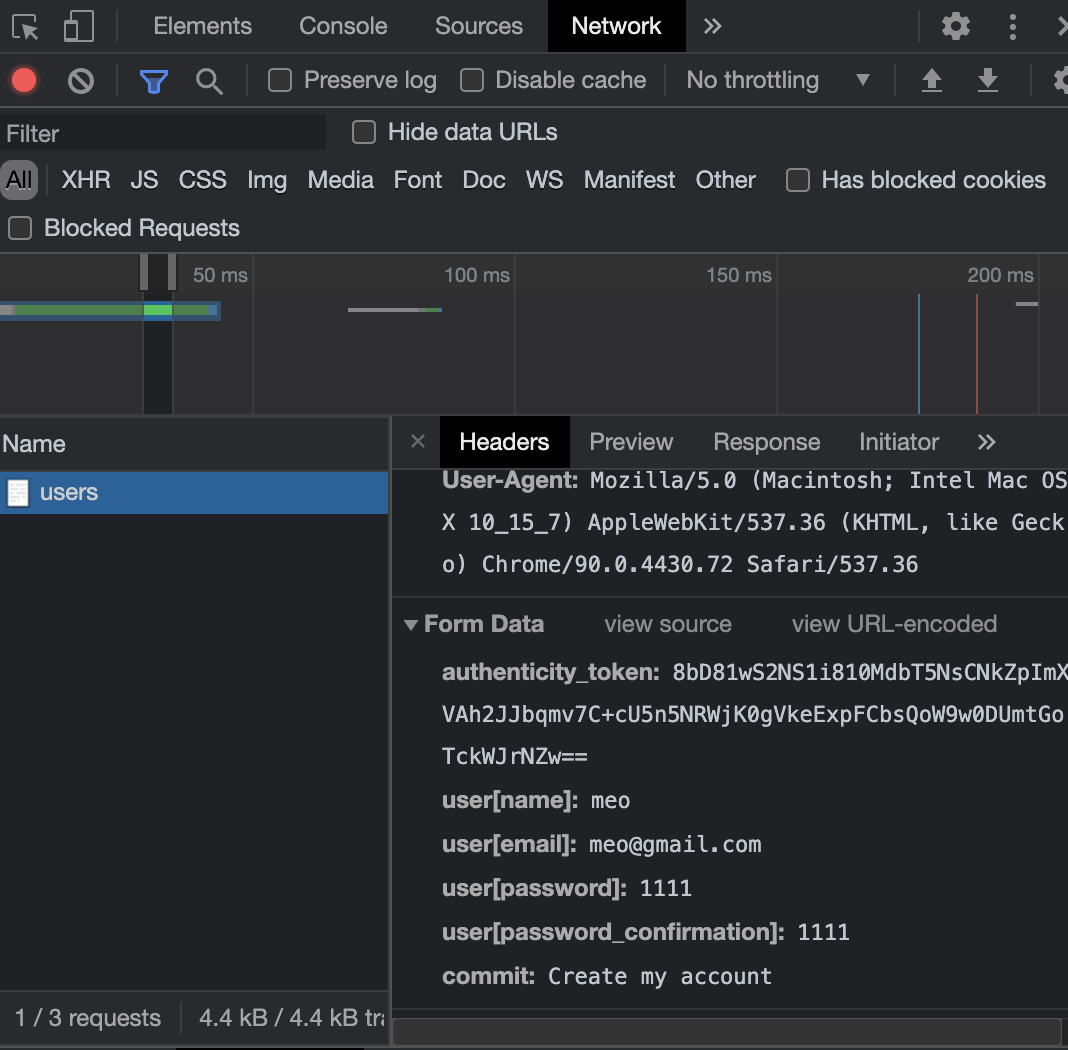Viewport: 1068px width, 1050px height.
Task: Open the Preview tab
Action: click(x=631, y=442)
